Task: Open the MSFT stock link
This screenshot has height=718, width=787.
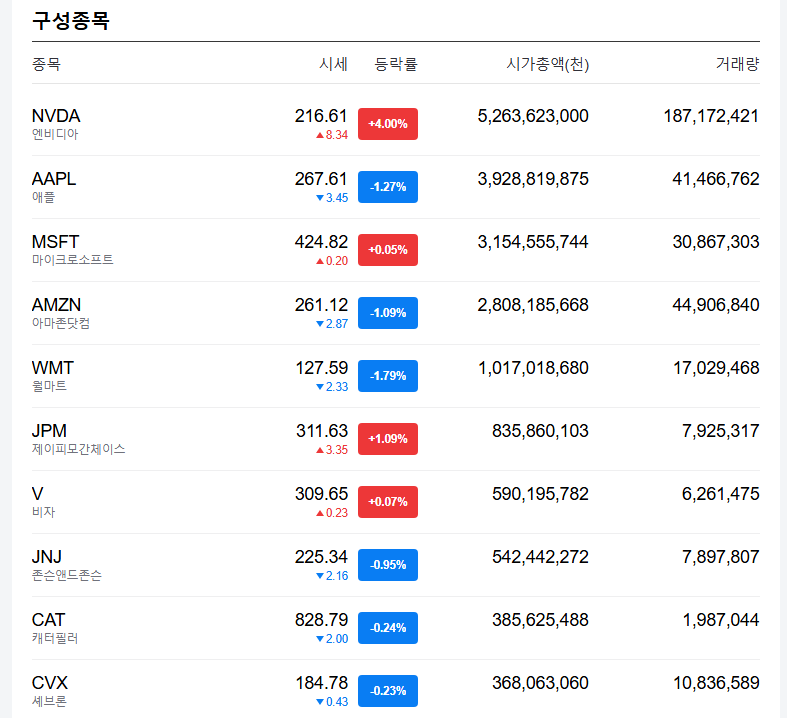Action: coord(55,242)
